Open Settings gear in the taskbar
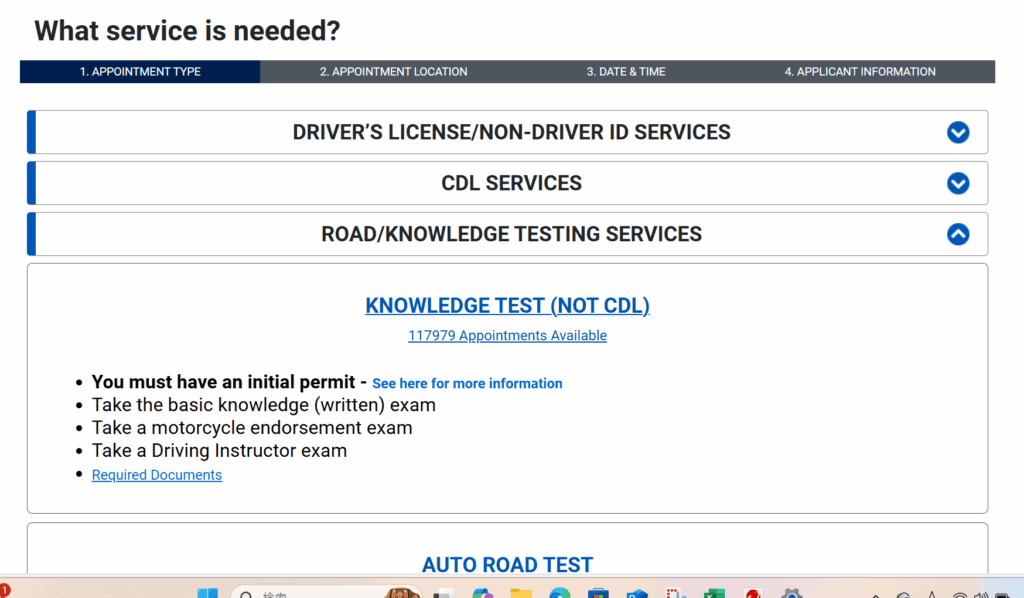Image resolution: width=1024 pixels, height=598 pixels. click(791, 593)
